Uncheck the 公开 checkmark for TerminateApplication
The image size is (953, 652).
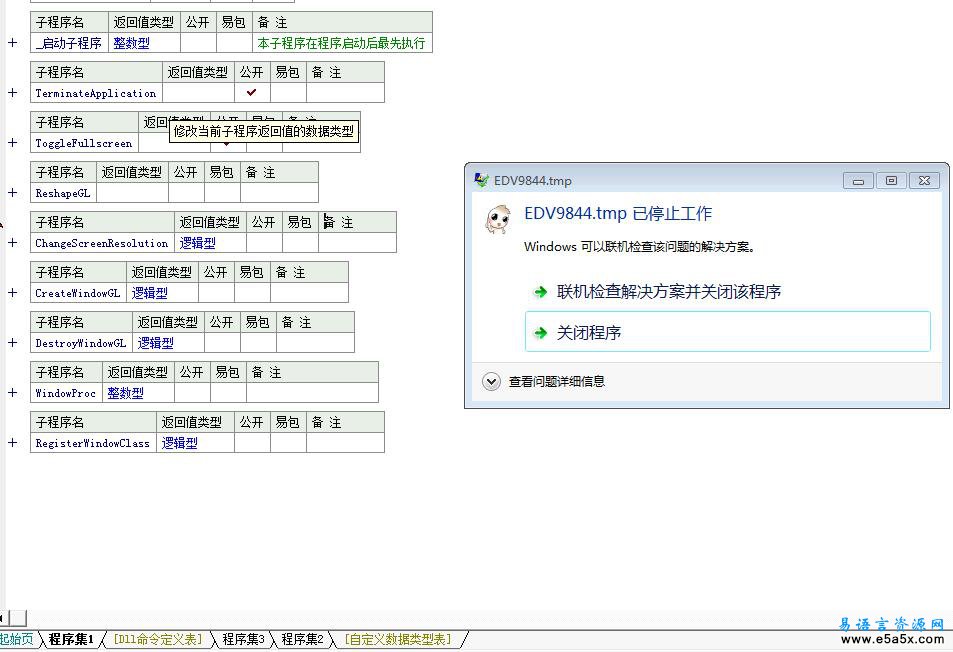(252, 93)
